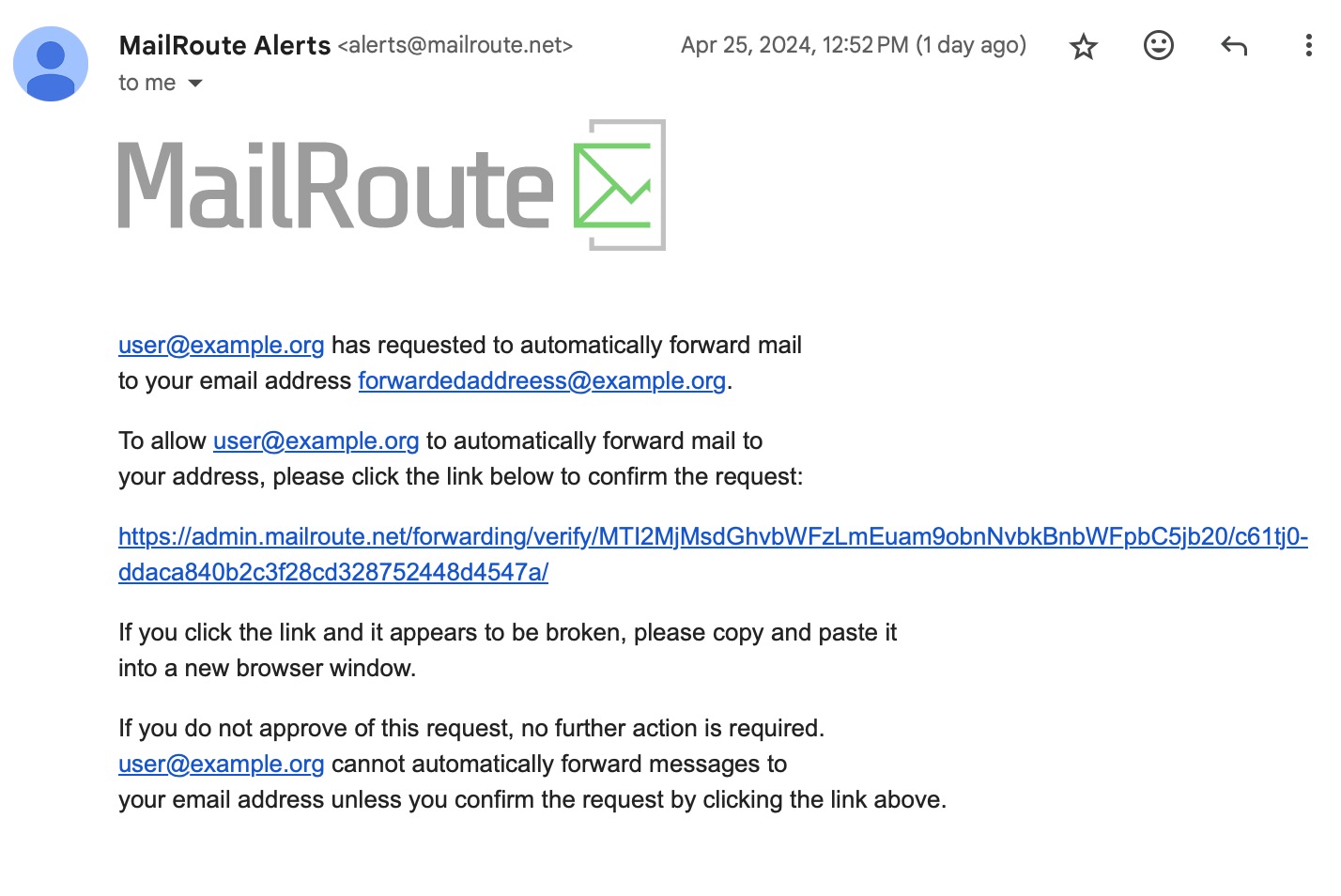1341x896 pixels.
Task: Reply using the arrow icon
Action: pyautogui.click(x=1234, y=45)
